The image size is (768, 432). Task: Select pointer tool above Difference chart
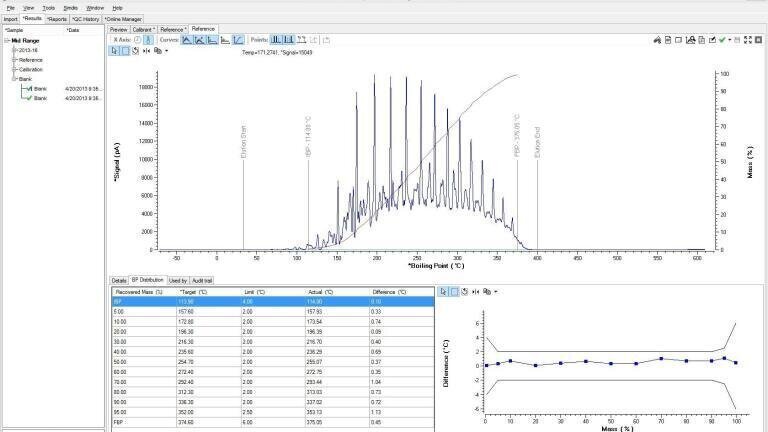pyautogui.click(x=443, y=291)
